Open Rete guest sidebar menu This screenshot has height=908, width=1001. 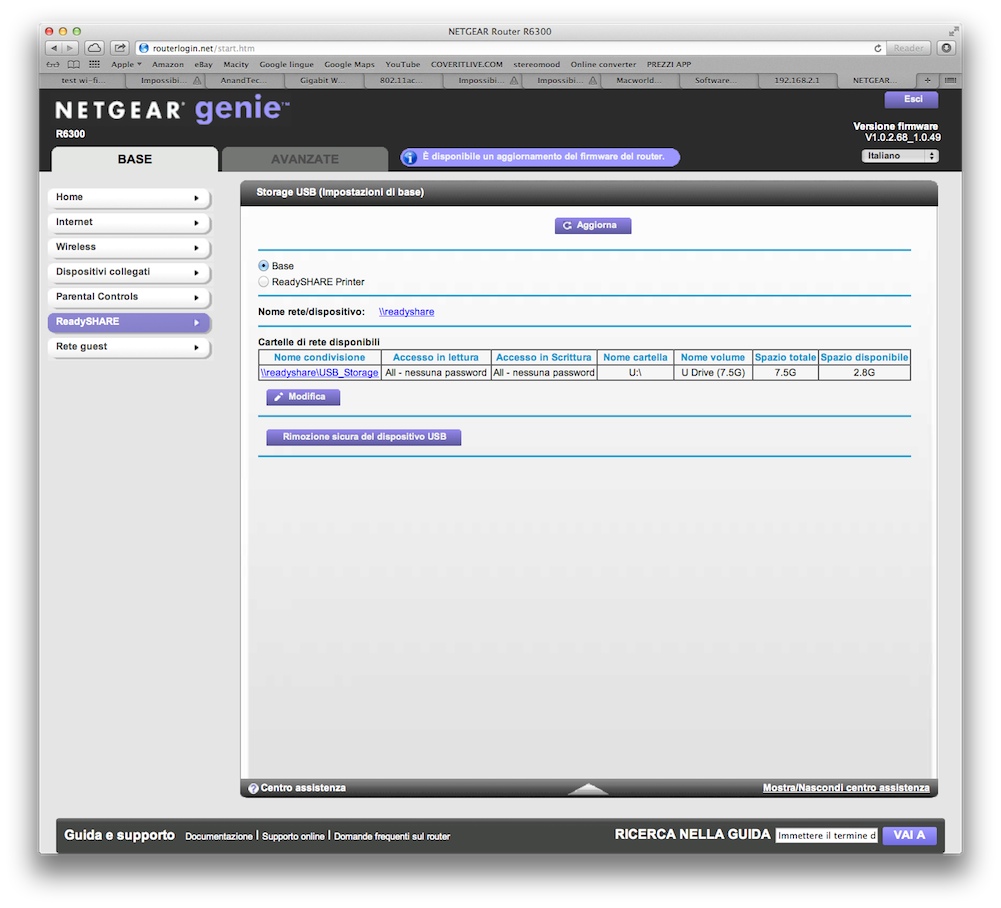tap(129, 347)
